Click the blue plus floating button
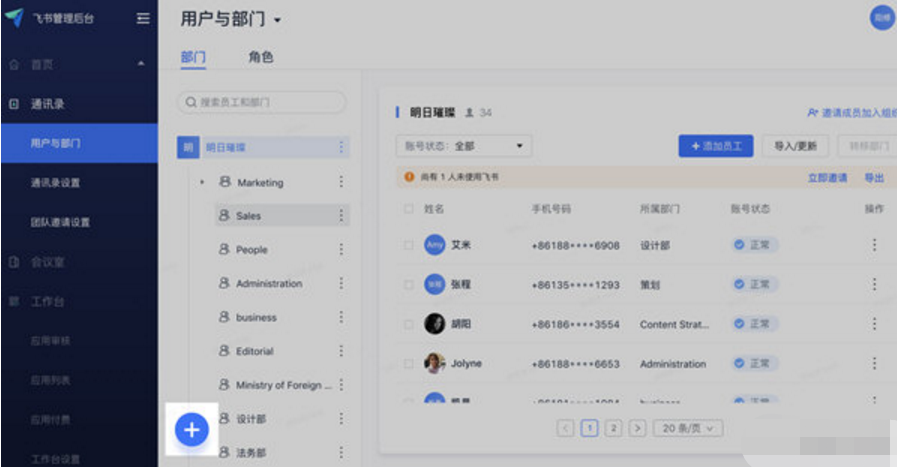 (x=192, y=430)
